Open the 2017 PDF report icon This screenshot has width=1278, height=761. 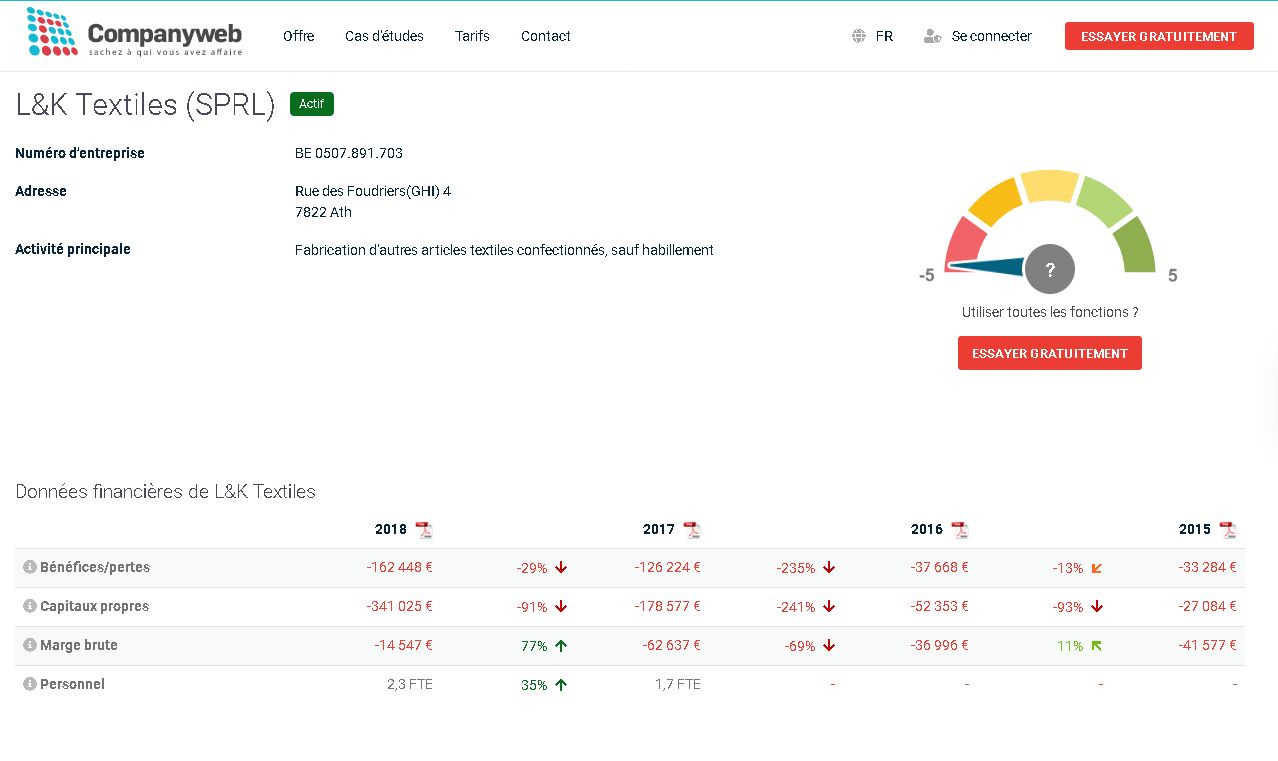(x=692, y=530)
